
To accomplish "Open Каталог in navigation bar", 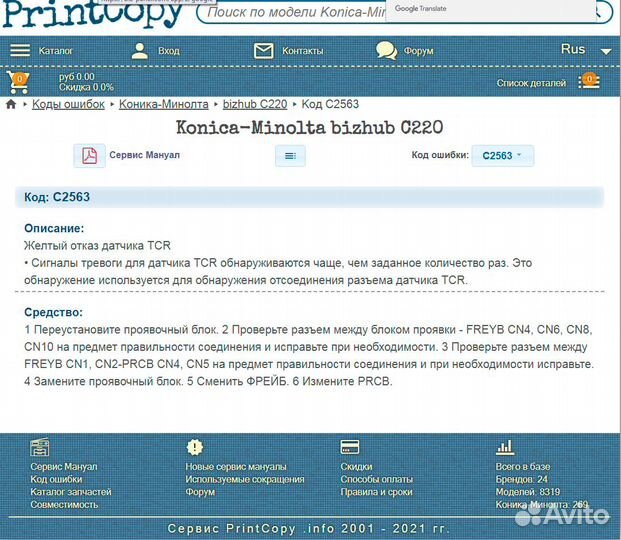I will coord(56,51).
